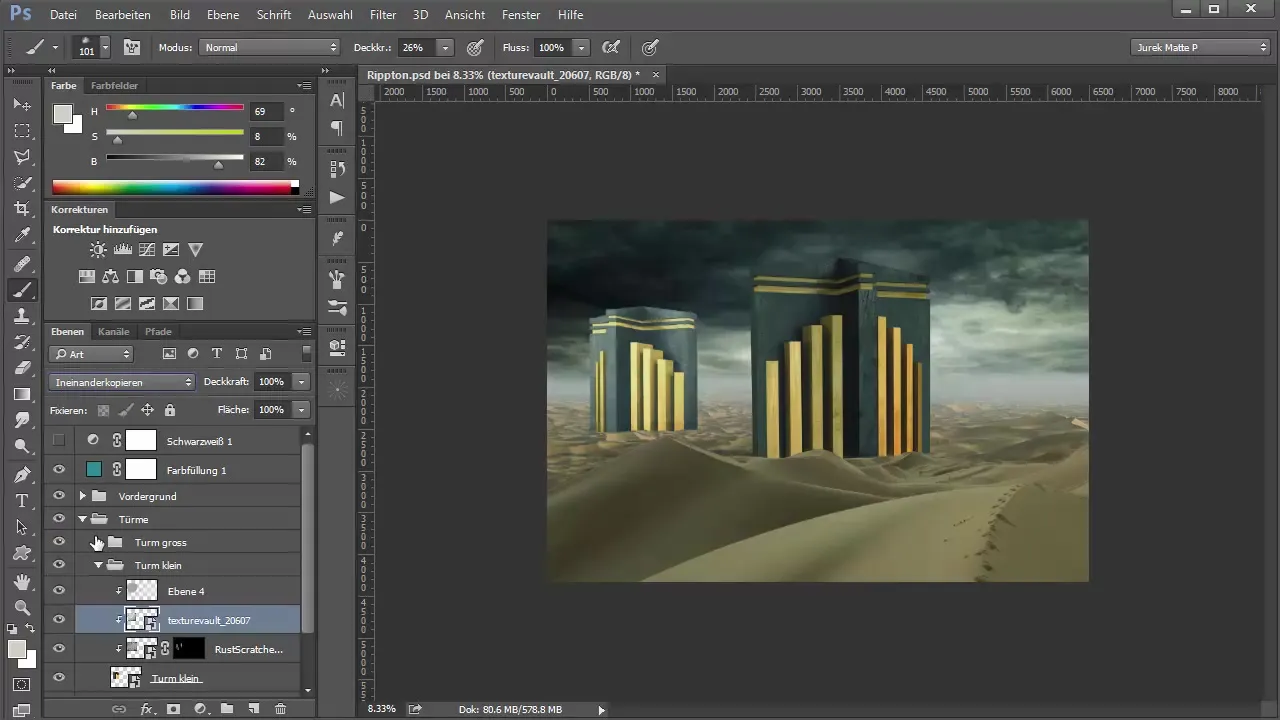Select the Healing Brush tool
The width and height of the screenshot is (1280, 720).
pos(22,264)
